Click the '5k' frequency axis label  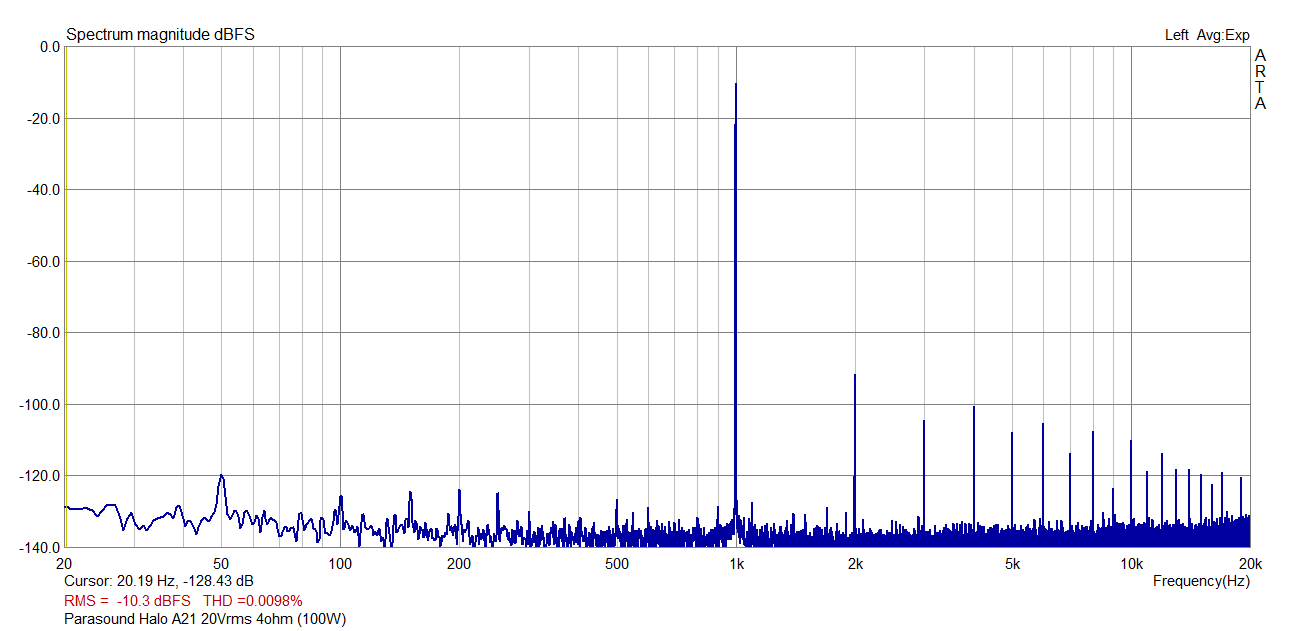[x=1012, y=564]
